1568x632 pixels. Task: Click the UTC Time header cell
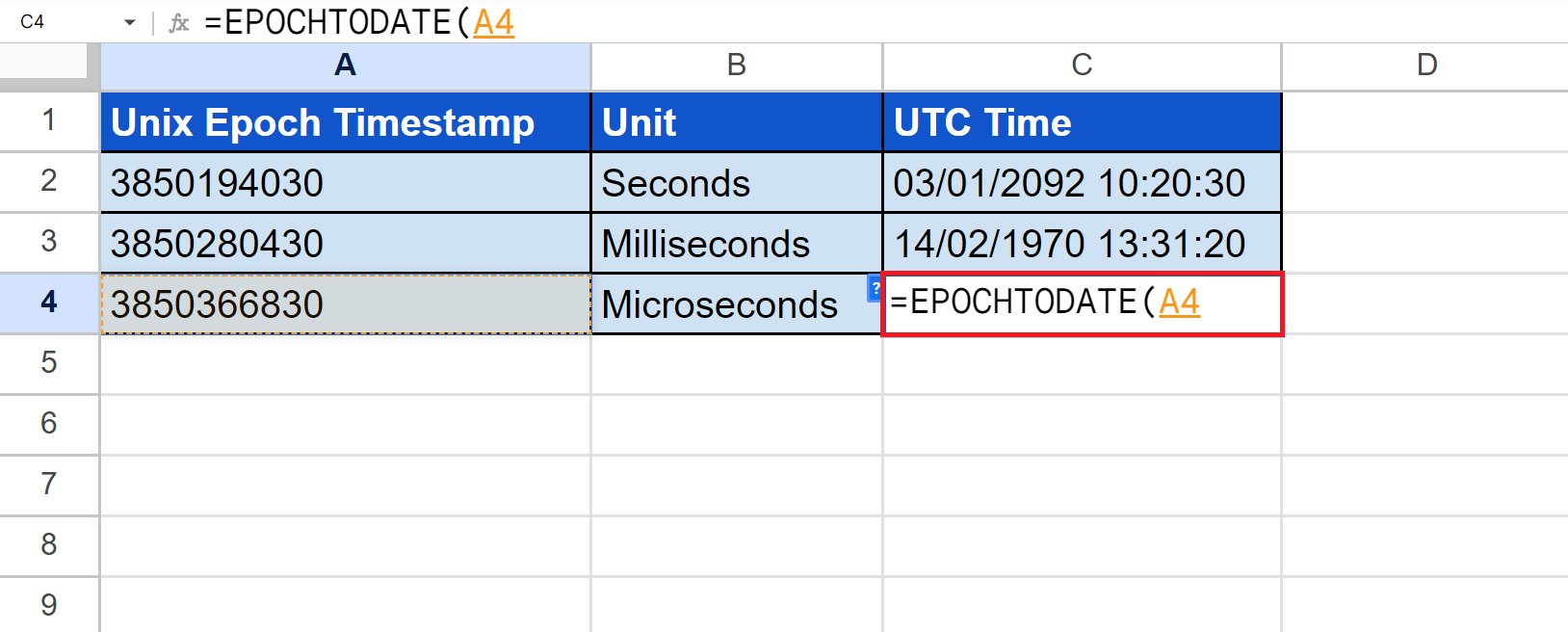coord(1081,122)
